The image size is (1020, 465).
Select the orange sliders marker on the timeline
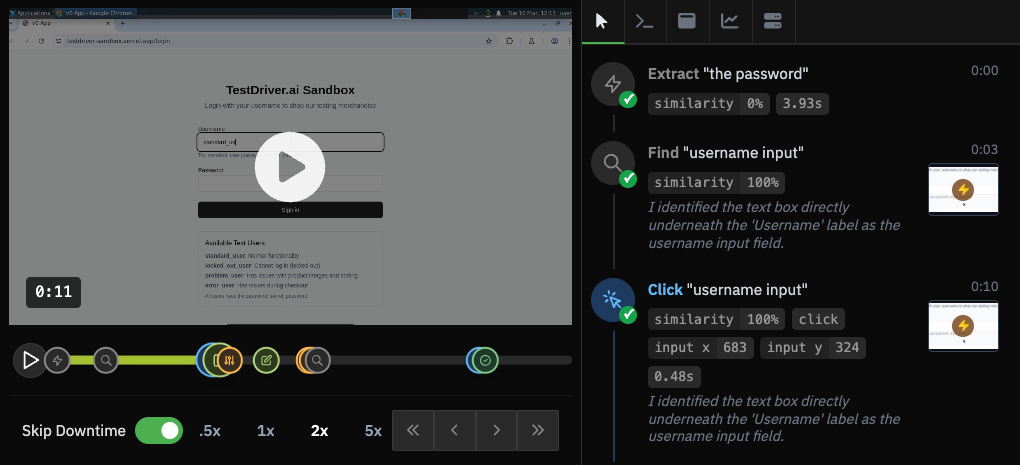point(230,360)
